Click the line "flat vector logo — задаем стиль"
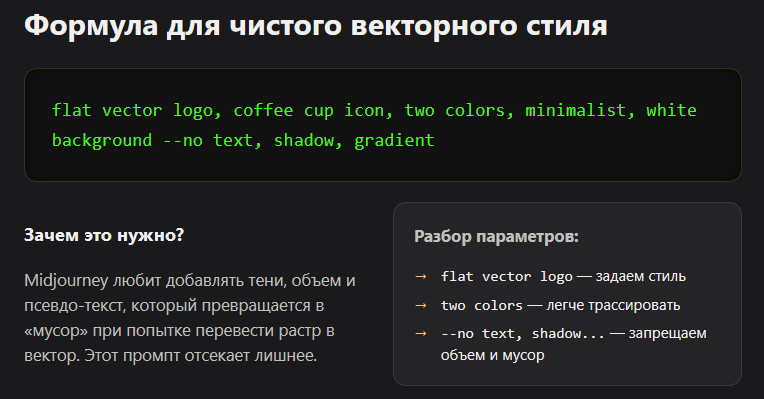Viewport: 764px width, 399px height. coord(563,276)
